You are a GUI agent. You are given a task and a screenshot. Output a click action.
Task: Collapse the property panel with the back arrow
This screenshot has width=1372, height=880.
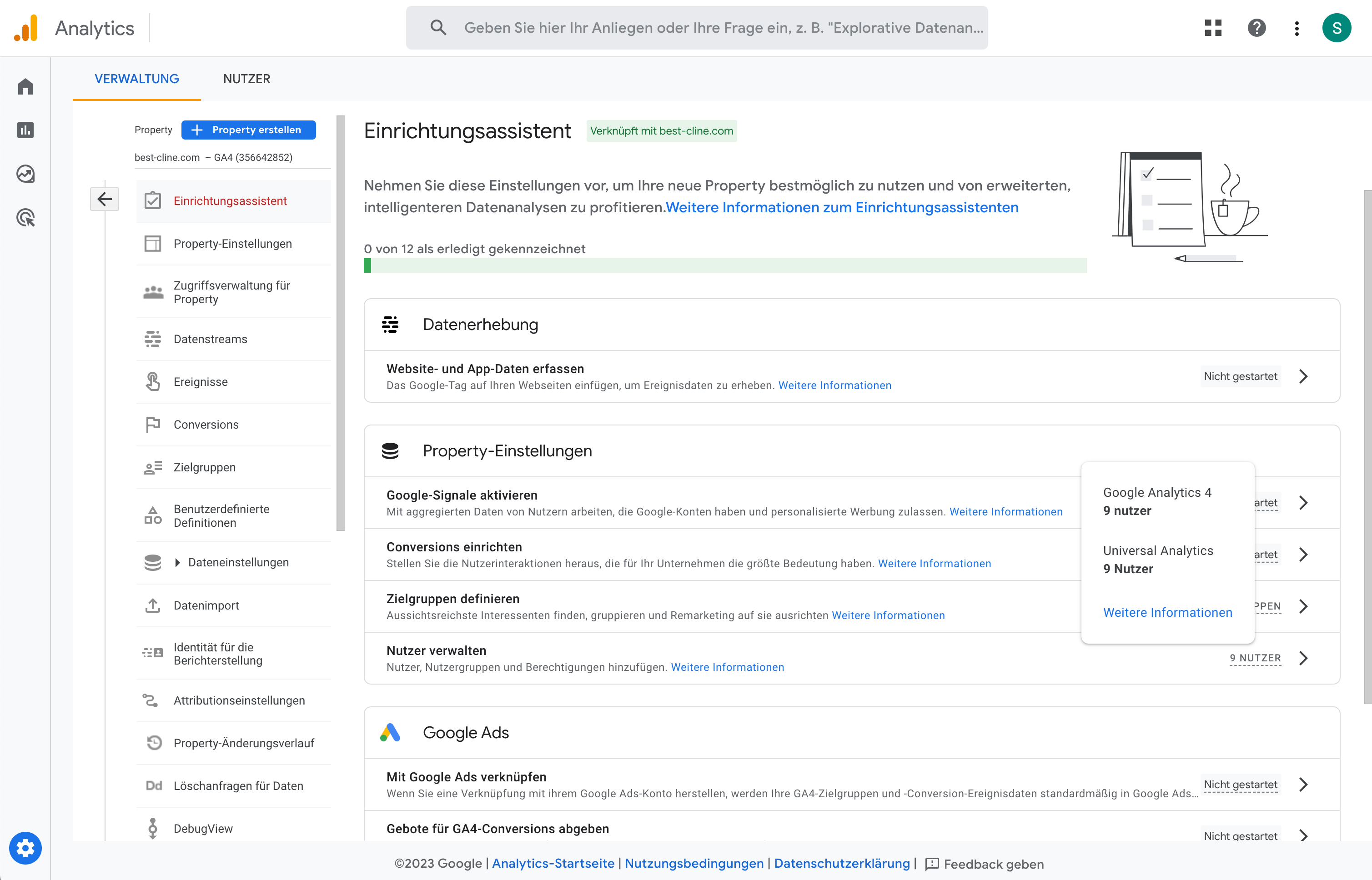105,199
